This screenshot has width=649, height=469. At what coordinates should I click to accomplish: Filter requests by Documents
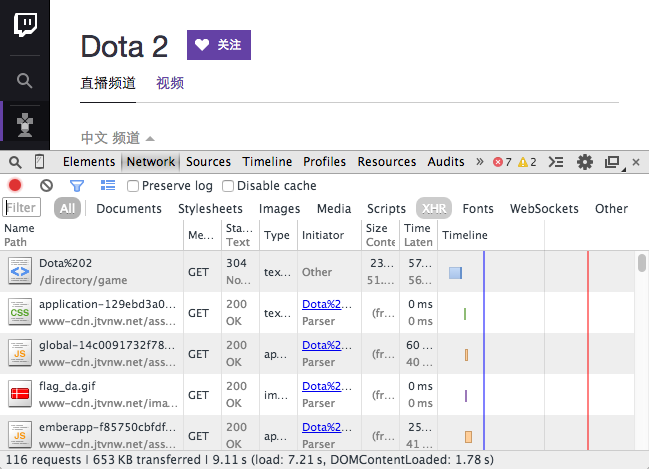coord(129,209)
